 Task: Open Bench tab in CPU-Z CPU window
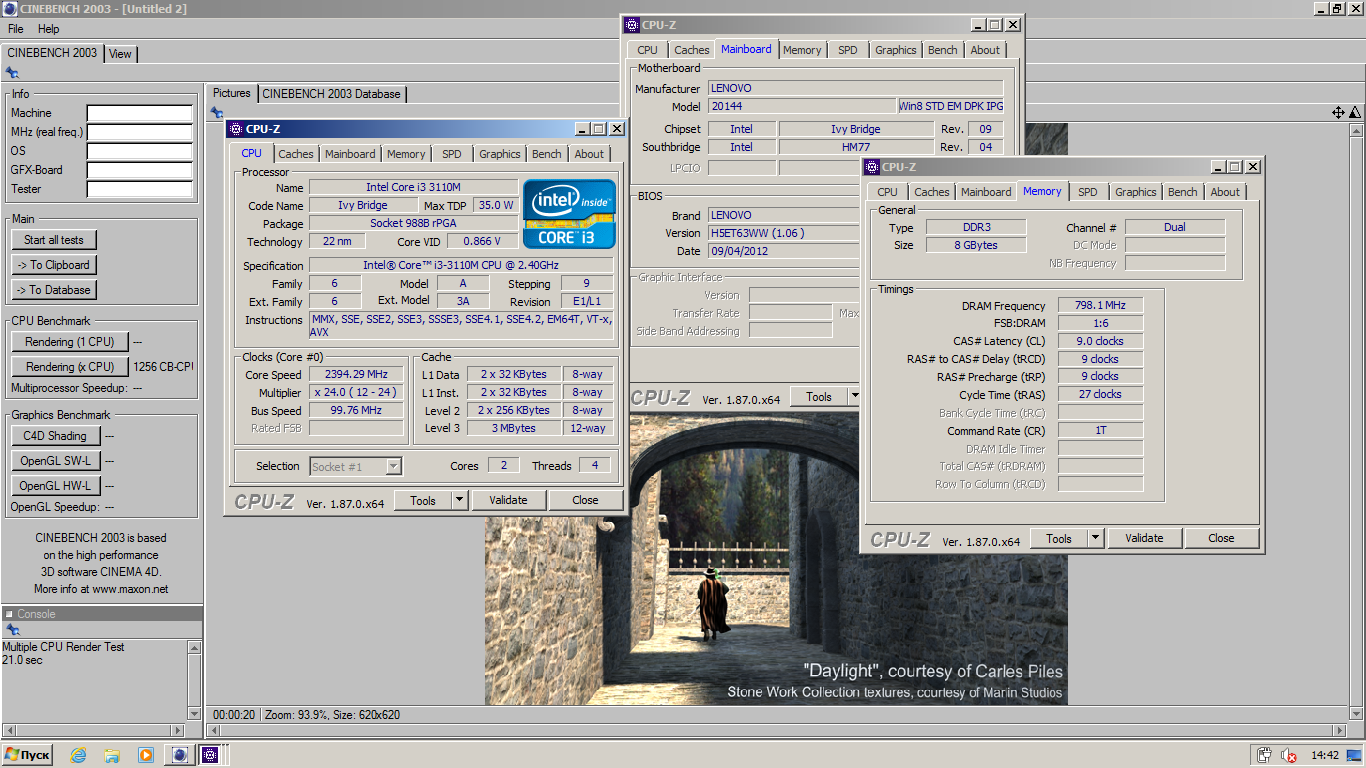point(547,154)
